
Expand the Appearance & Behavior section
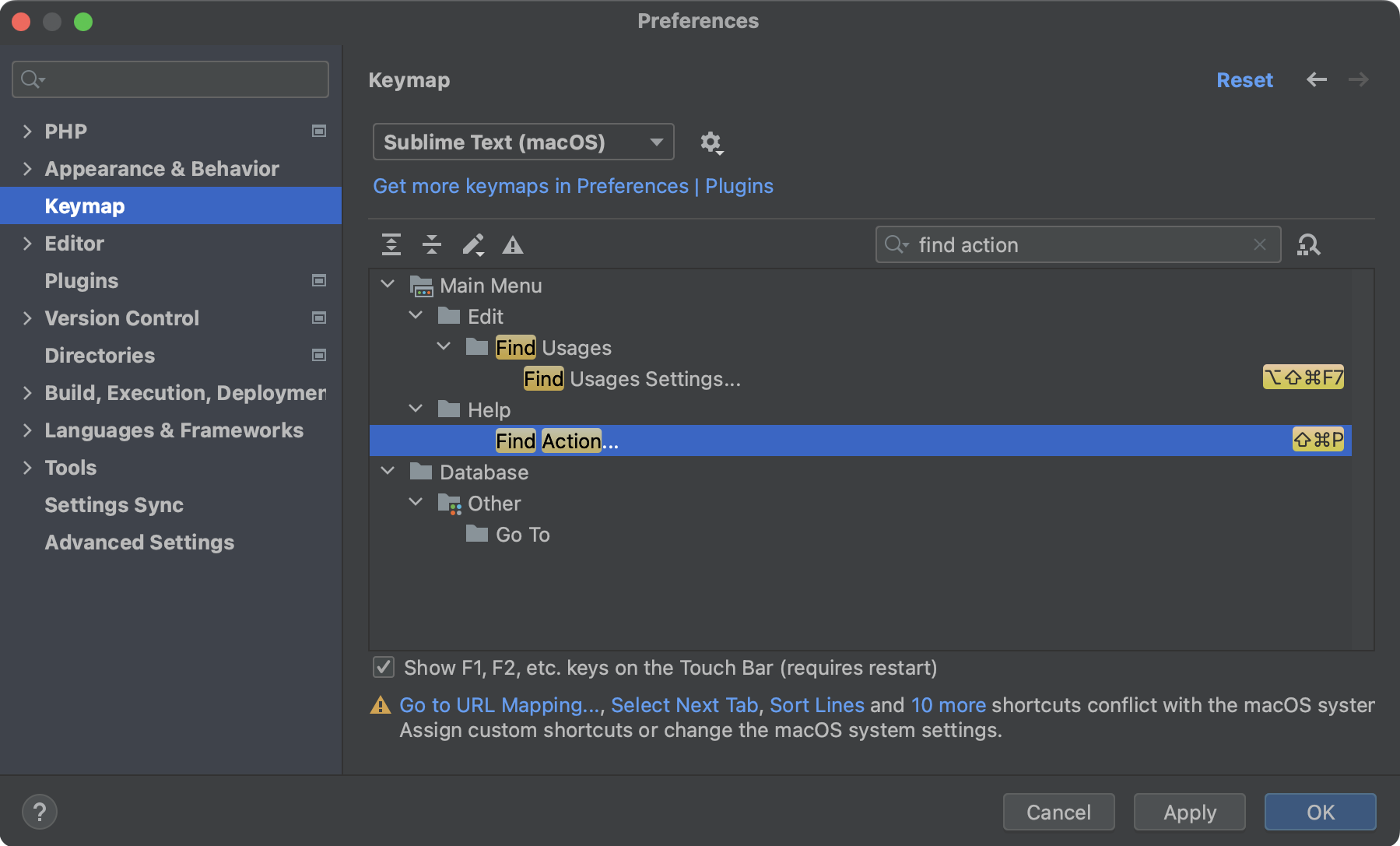point(27,169)
